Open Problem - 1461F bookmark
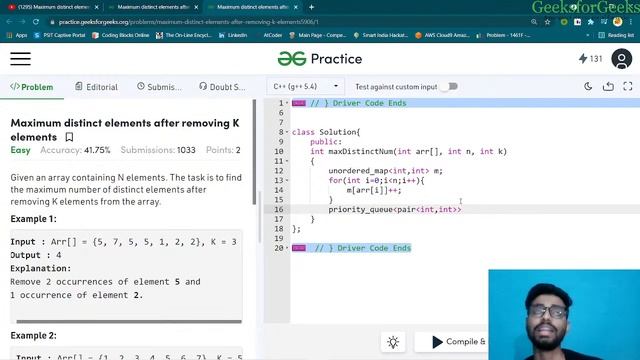 coord(503,36)
